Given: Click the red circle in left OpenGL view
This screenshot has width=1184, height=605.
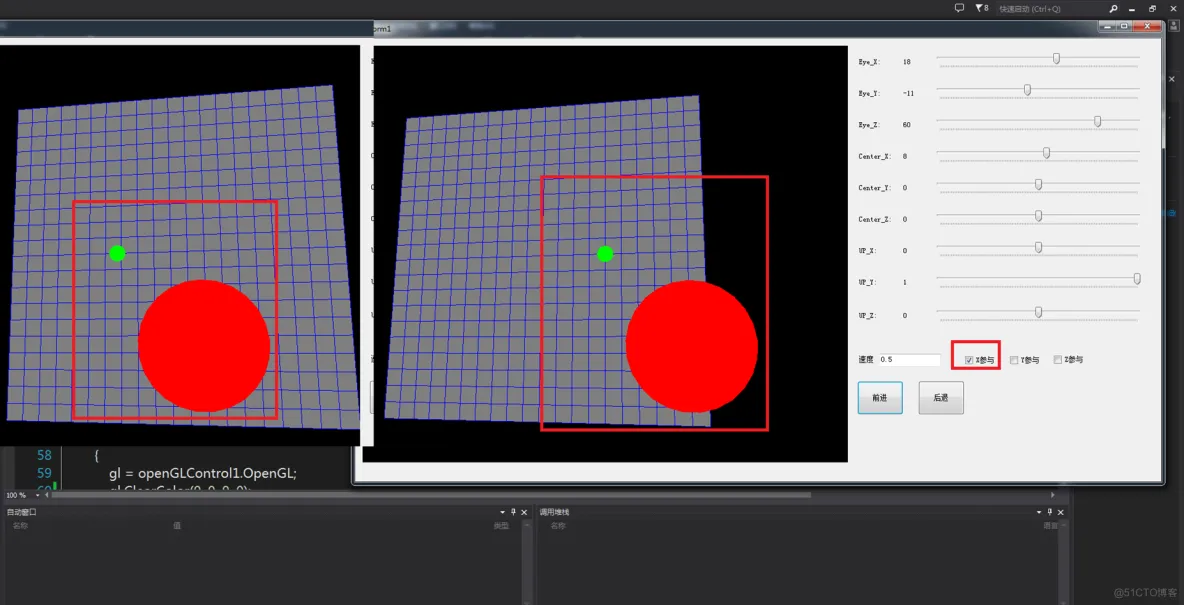Looking at the screenshot, I should click(204, 345).
